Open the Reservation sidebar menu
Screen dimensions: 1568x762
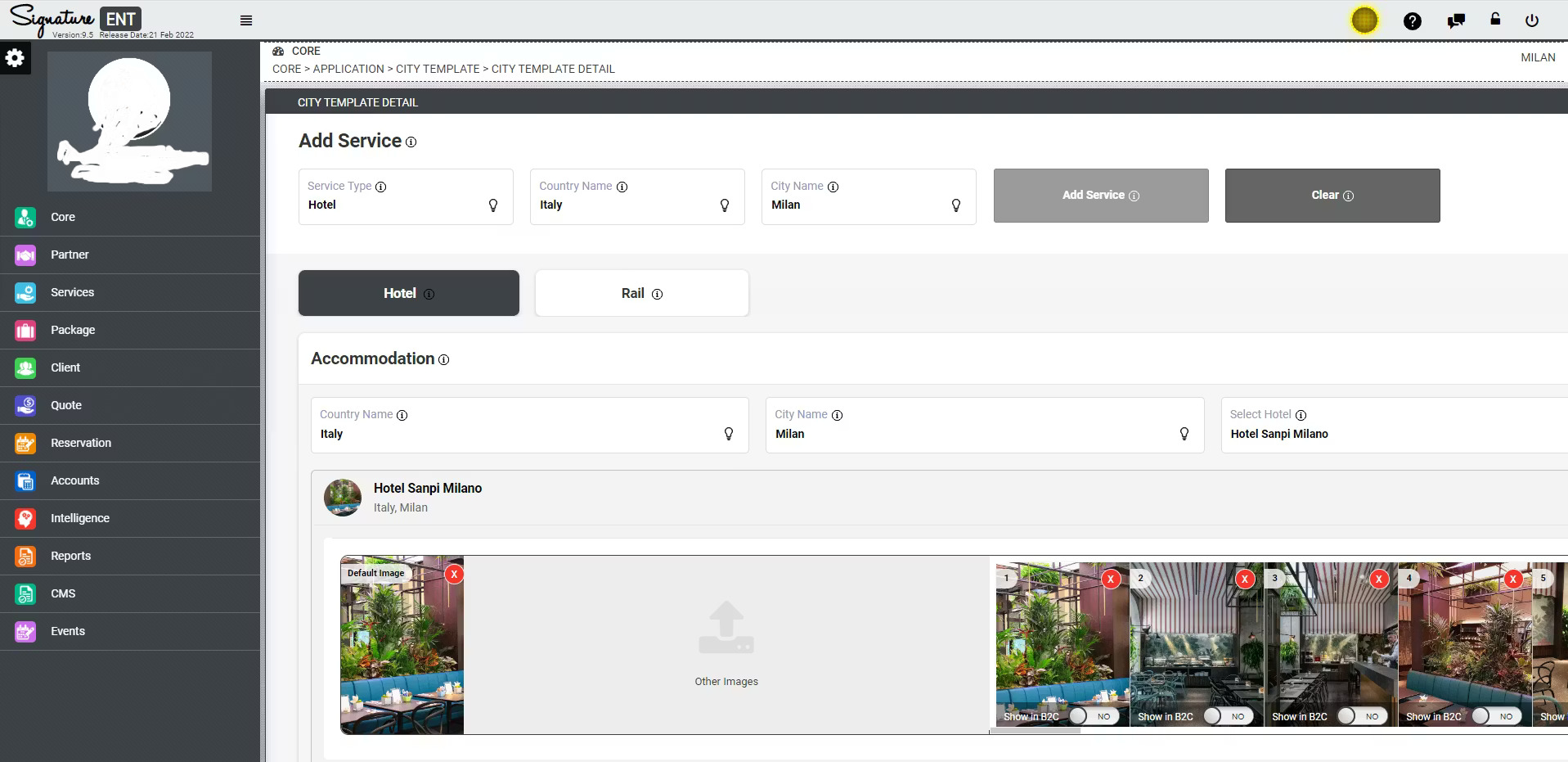click(80, 443)
